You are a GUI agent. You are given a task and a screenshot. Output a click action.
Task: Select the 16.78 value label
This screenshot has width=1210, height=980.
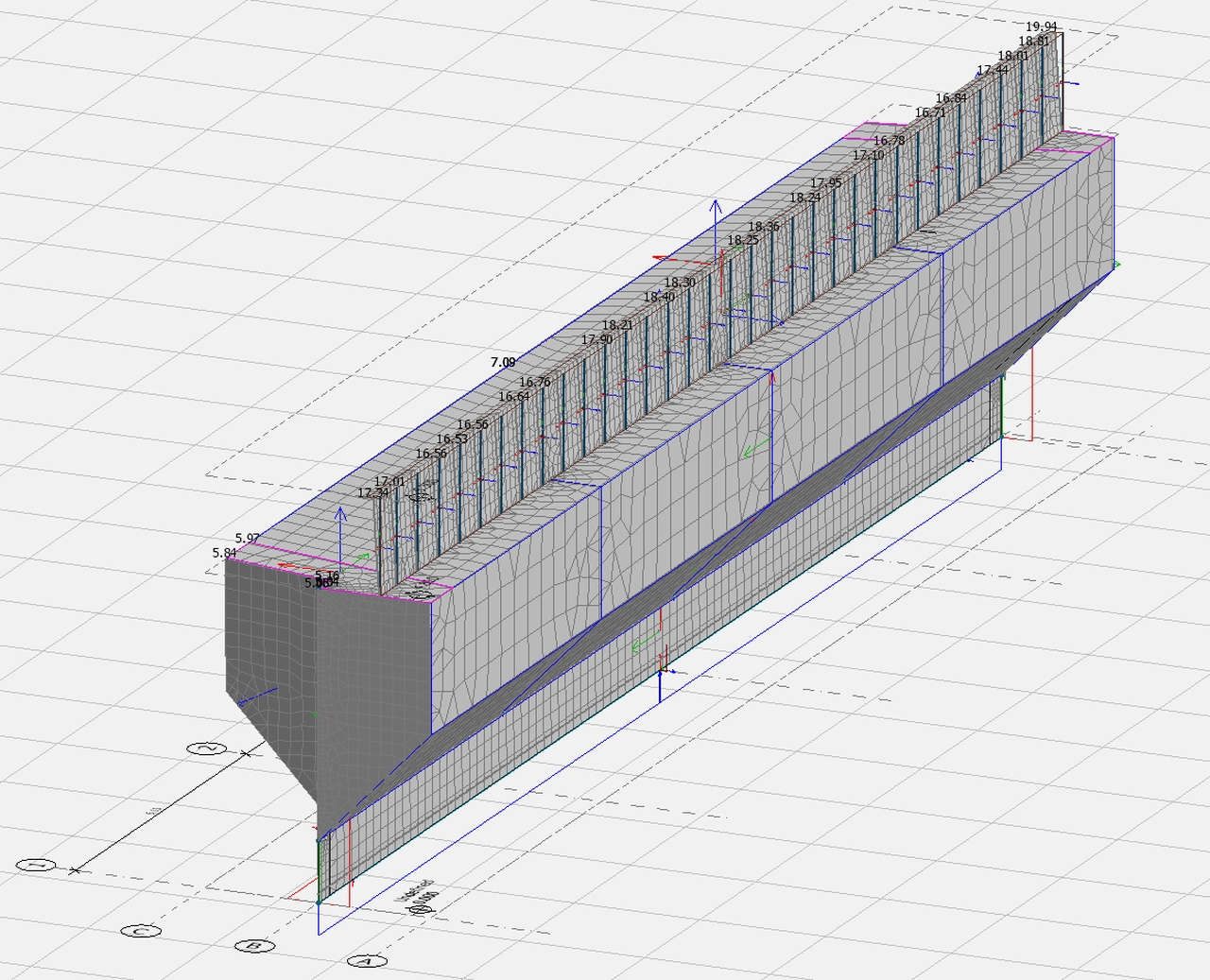pos(890,141)
